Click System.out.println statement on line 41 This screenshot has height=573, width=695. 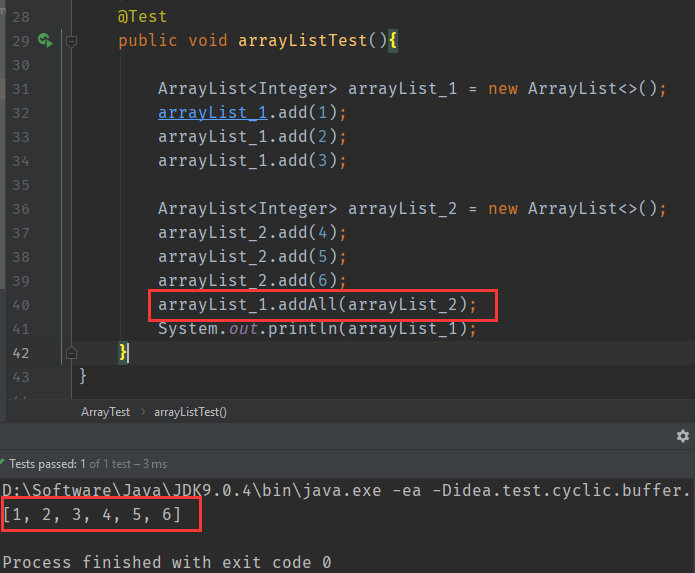pyautogui.click(x=317, y=329)
